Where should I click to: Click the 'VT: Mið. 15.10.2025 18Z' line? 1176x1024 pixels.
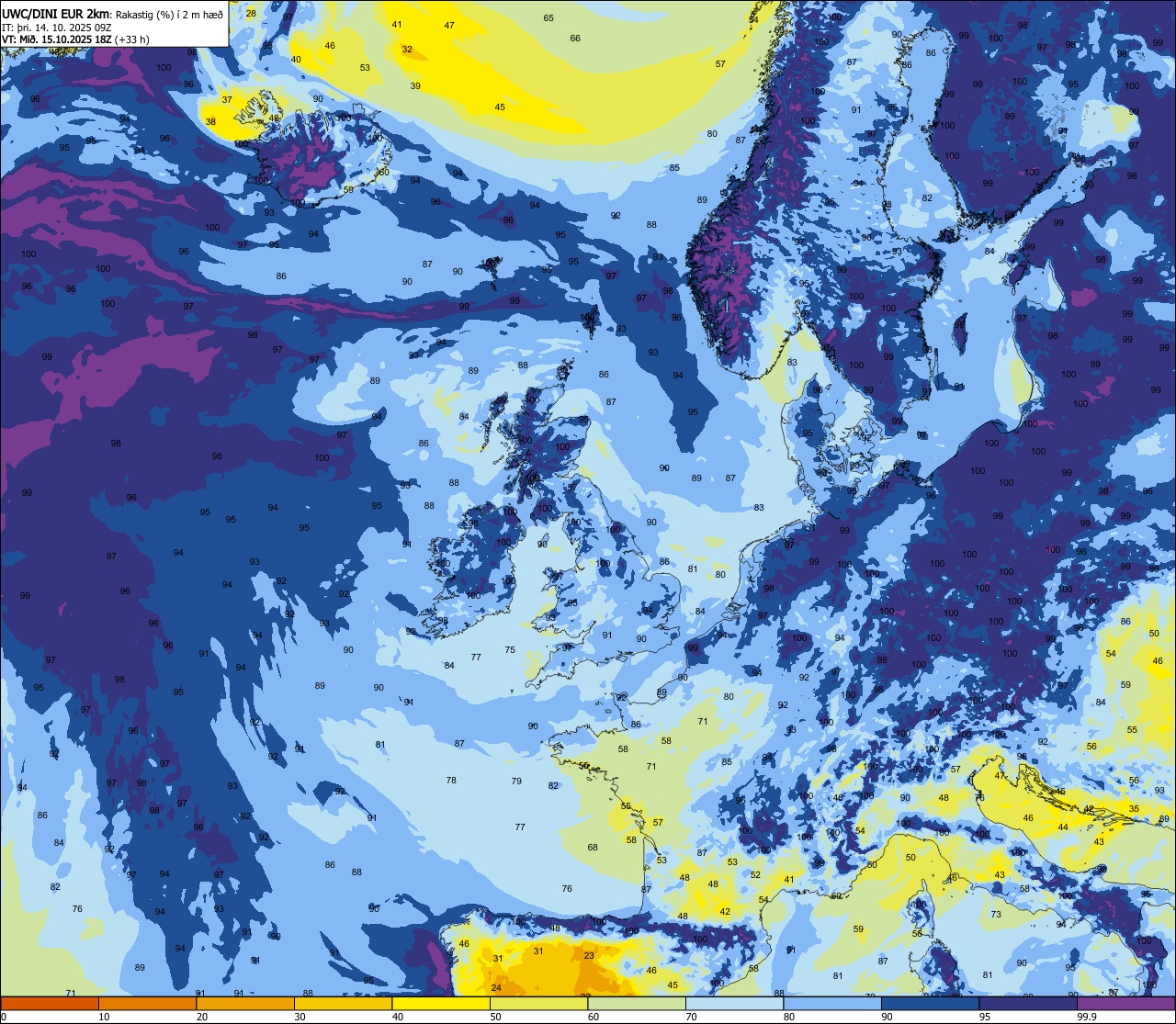click(x=57, y=39)
